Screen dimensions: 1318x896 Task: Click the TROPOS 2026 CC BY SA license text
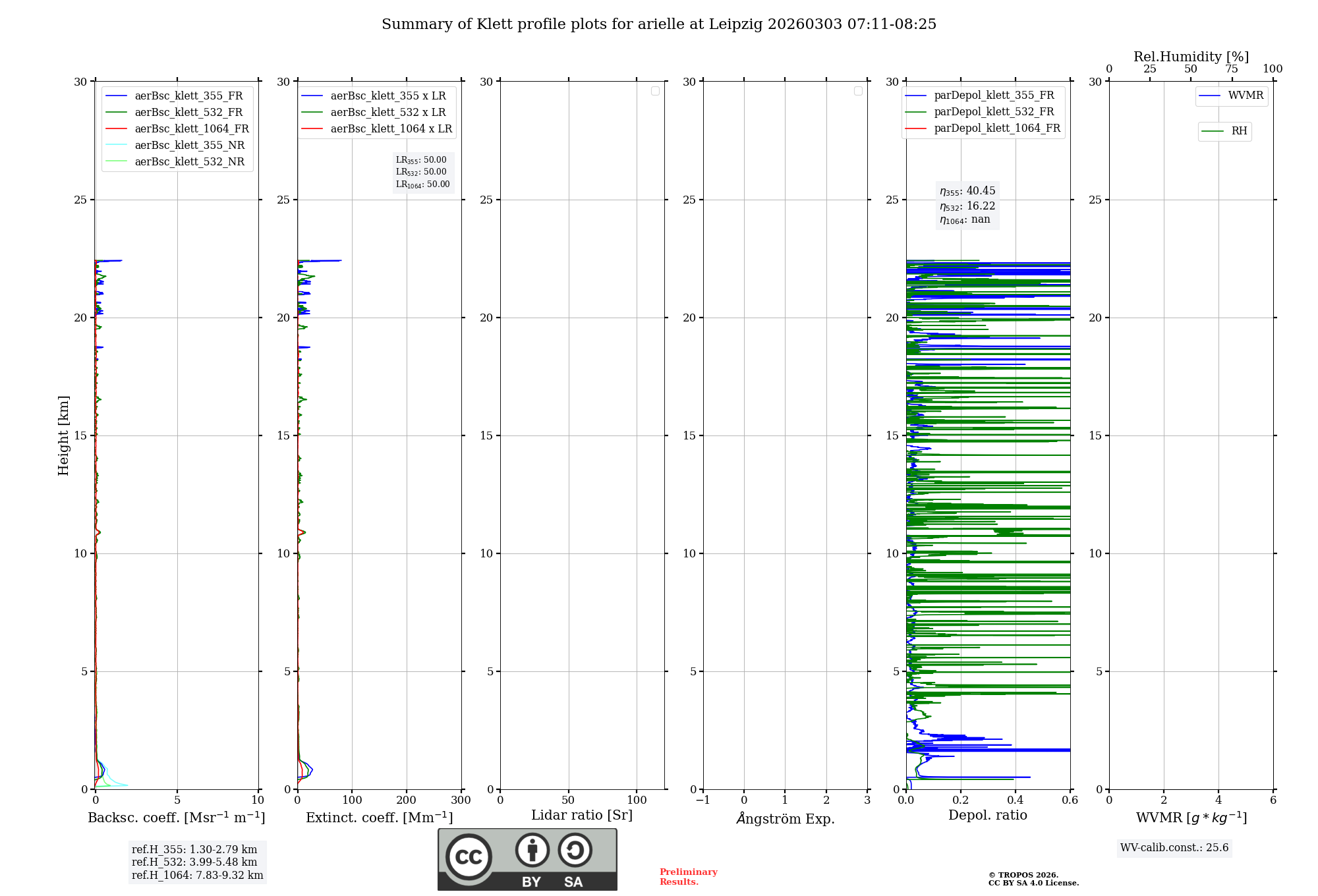tap(1033, 879)
